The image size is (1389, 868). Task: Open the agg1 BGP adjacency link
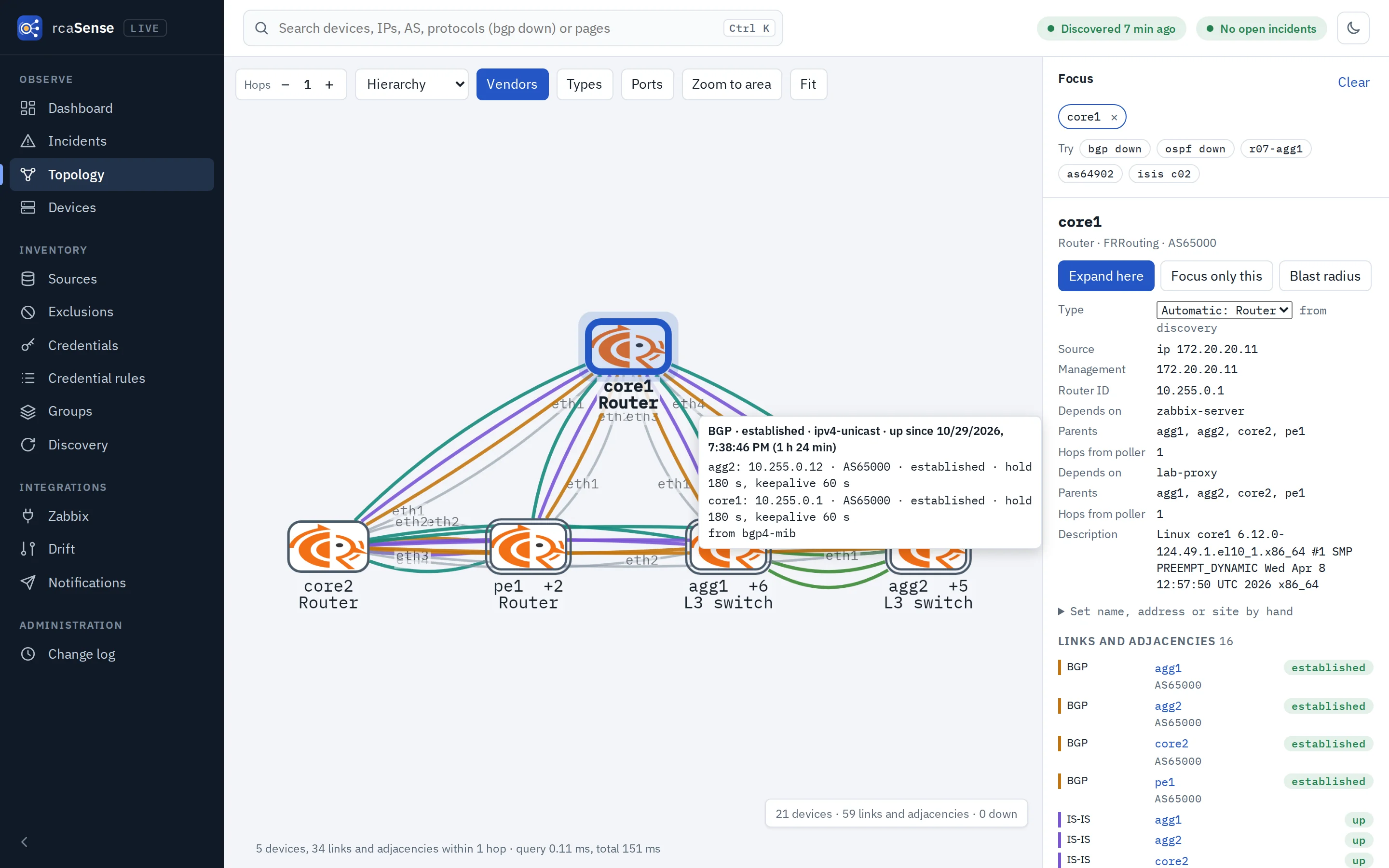(1168, 668)
